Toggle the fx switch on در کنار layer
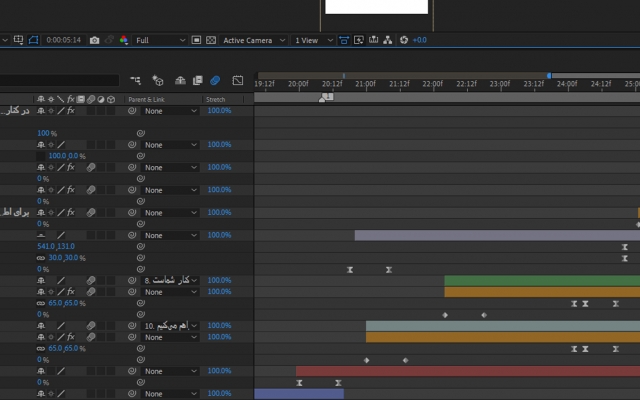The width and height of the screenshot is (640, 400). tap(71, 111)
